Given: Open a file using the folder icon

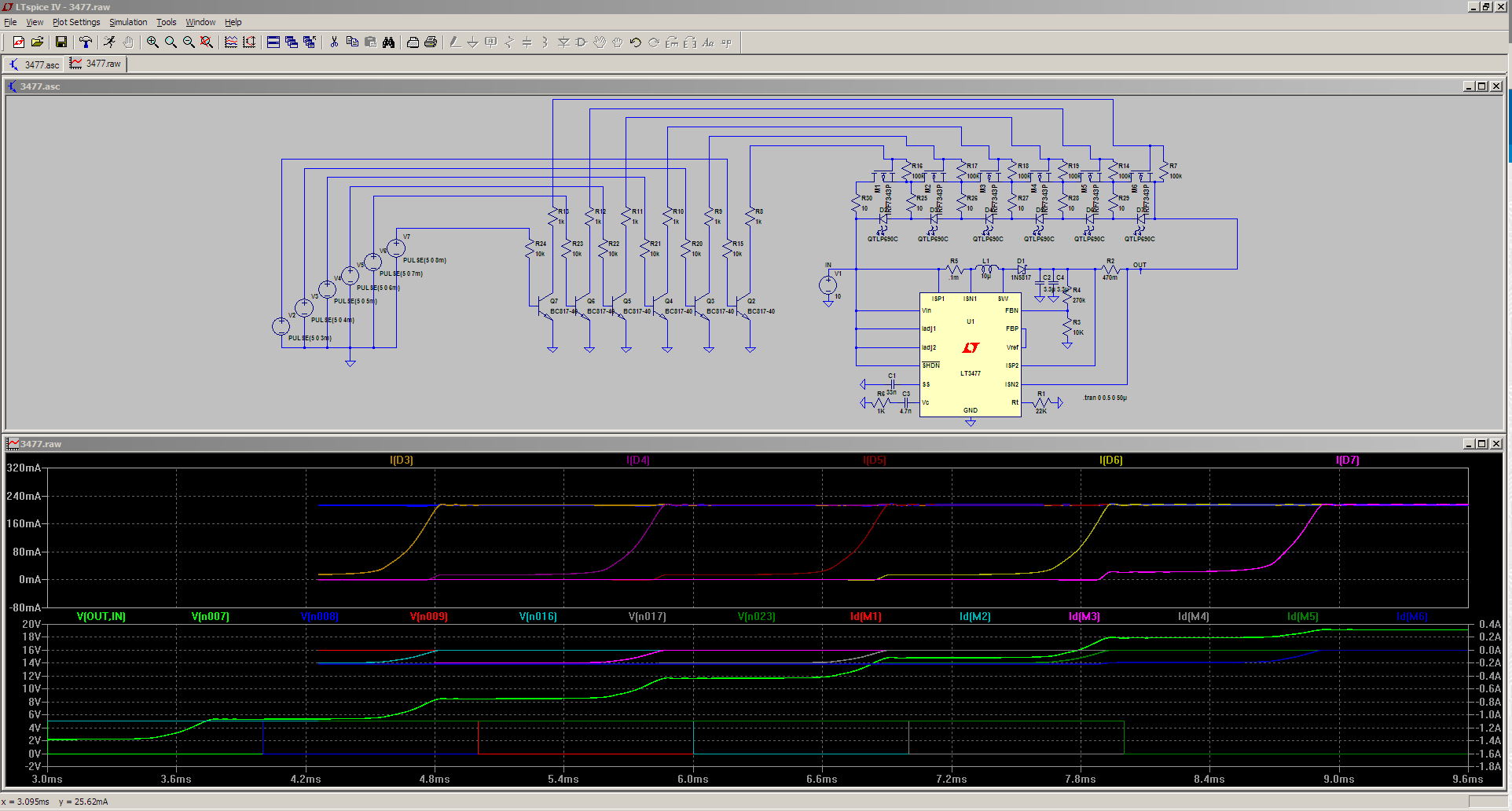Looking at the screenshot, I should (37, 42).
